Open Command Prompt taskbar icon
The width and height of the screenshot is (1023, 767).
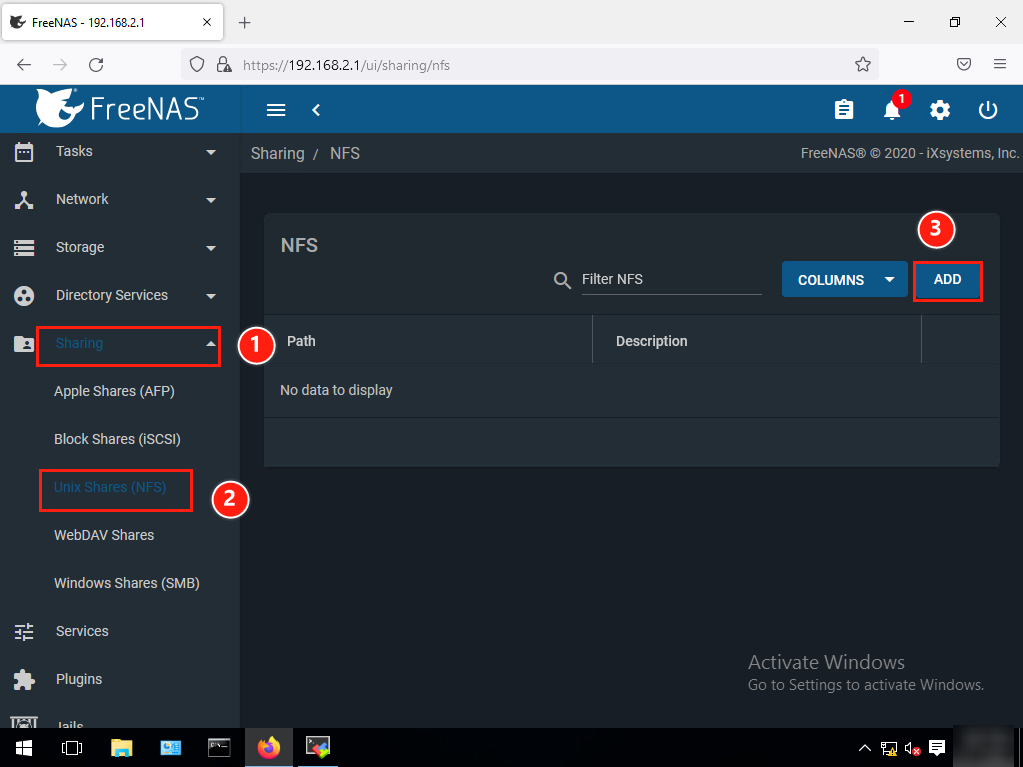219,747
